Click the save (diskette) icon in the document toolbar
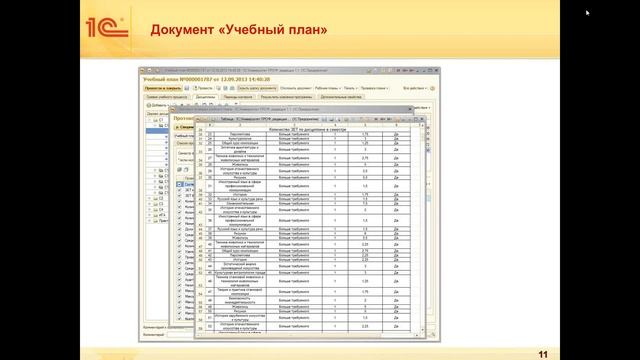 tap(187, 88)
